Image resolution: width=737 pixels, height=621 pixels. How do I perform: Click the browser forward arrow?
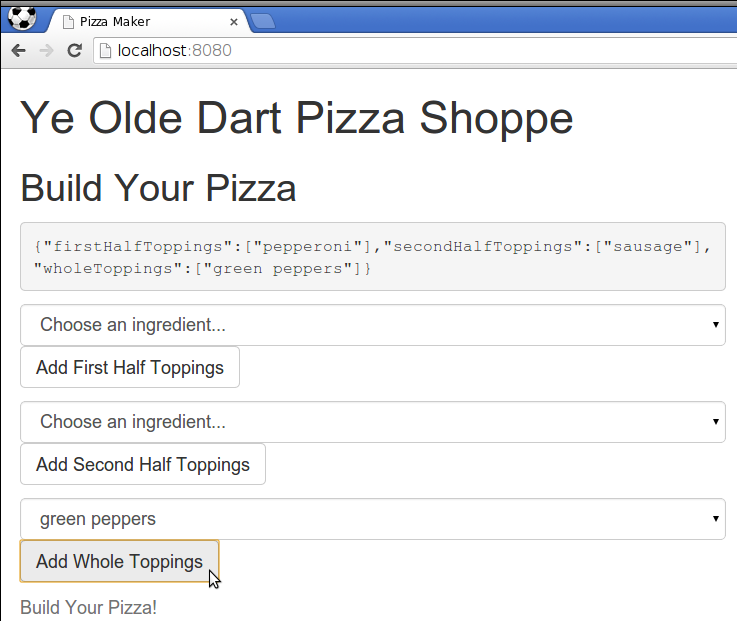click(x=47, y=50)
